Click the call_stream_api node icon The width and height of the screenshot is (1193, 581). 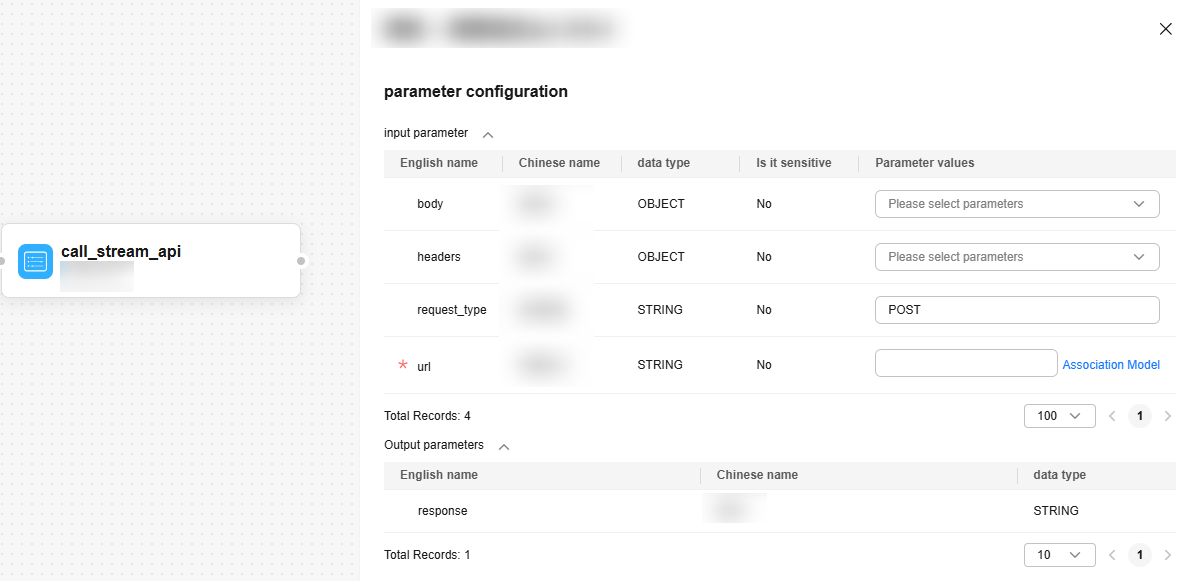point(35,261)
